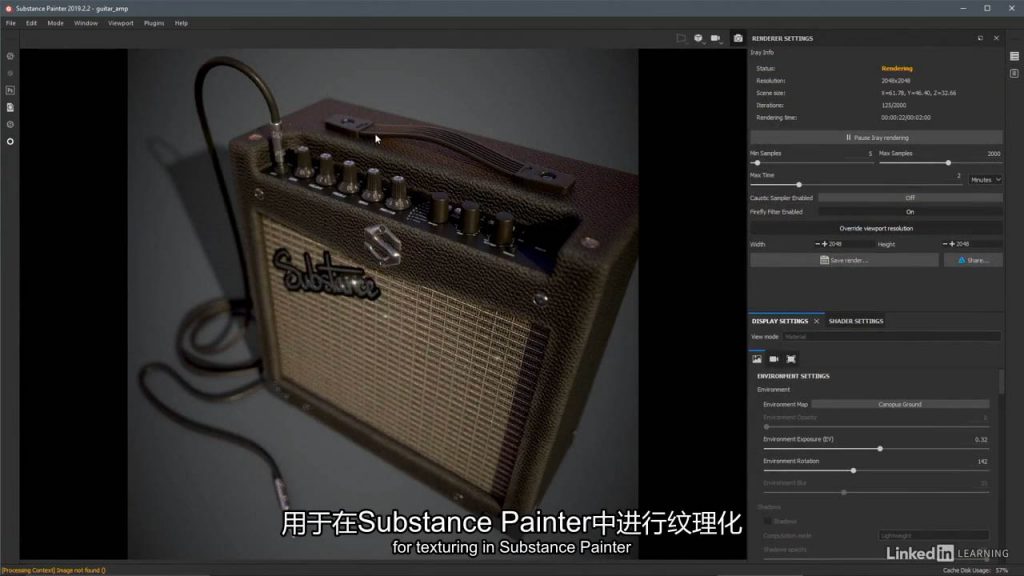Open the View mode Material dropdown
The height and width of the screenshot is (576, 1024).
pyautogui.click(x=890, y=337)
